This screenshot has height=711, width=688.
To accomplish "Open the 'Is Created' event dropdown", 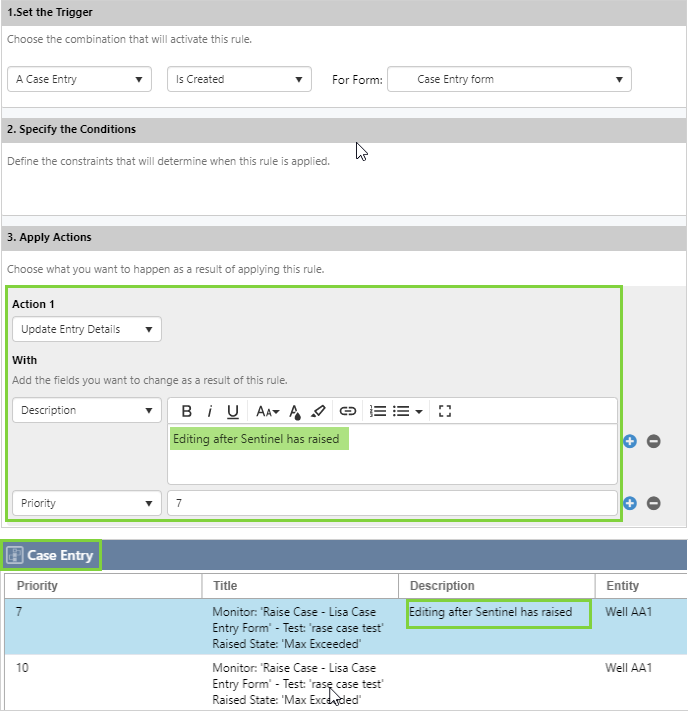I will [x=239, y=79].
